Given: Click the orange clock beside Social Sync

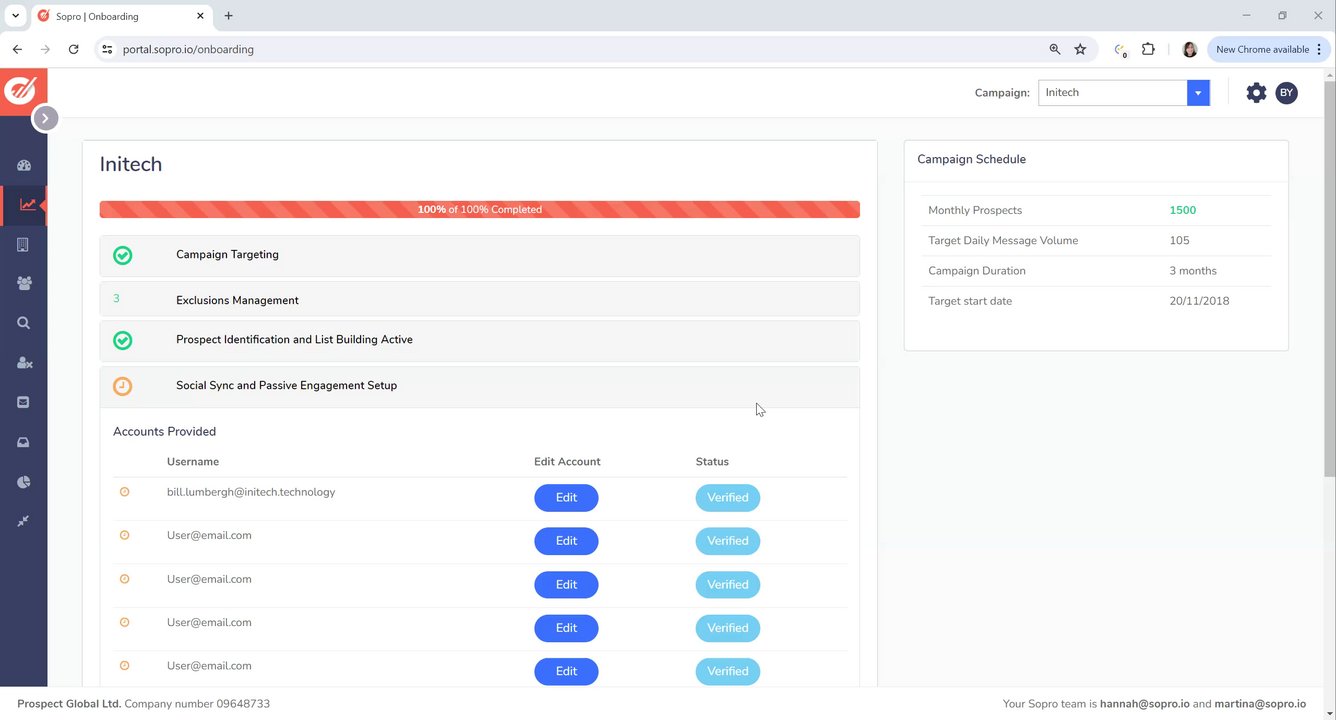Looking at the screenshot, I should (x=122, y=386).
